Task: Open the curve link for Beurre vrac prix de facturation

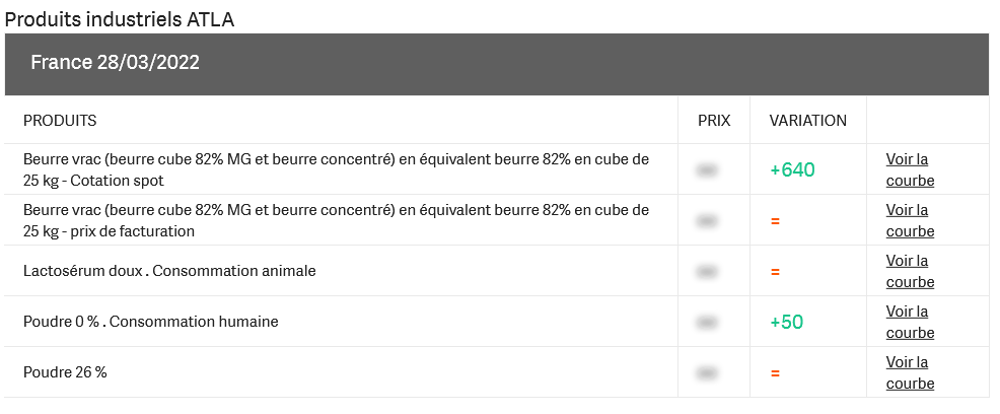Action: [x=909, y=221]
